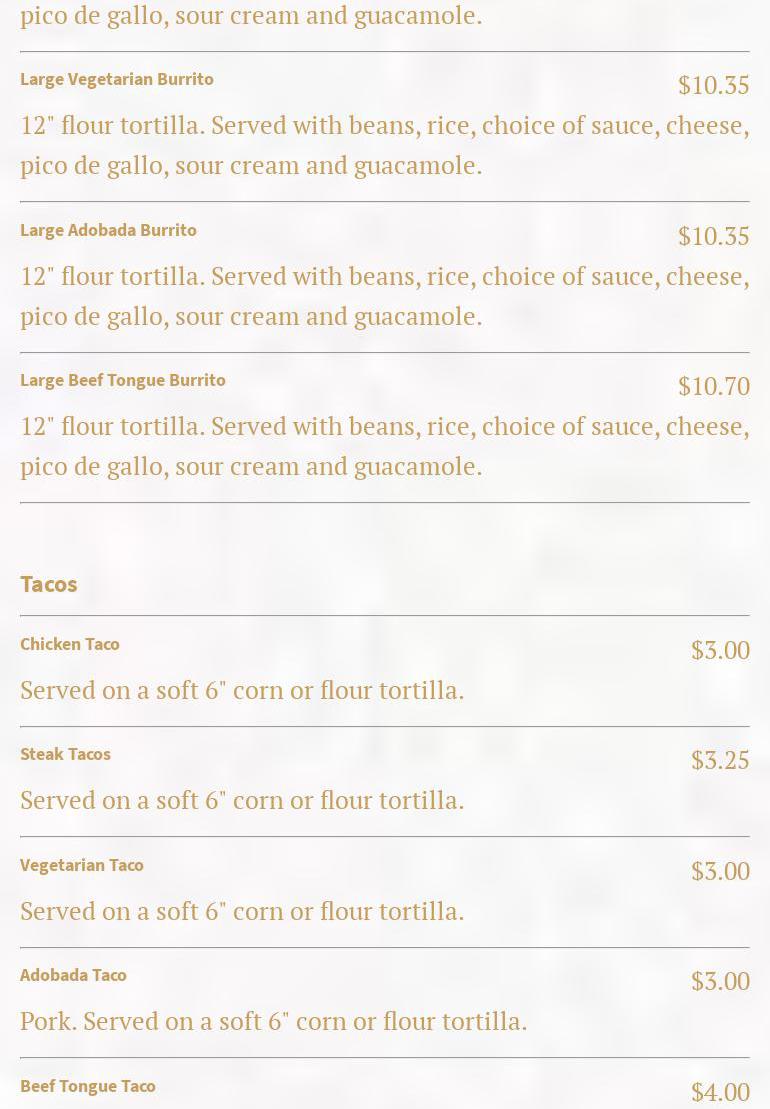Click the Adobada Taco pork description text

(x=273, y=1021)
